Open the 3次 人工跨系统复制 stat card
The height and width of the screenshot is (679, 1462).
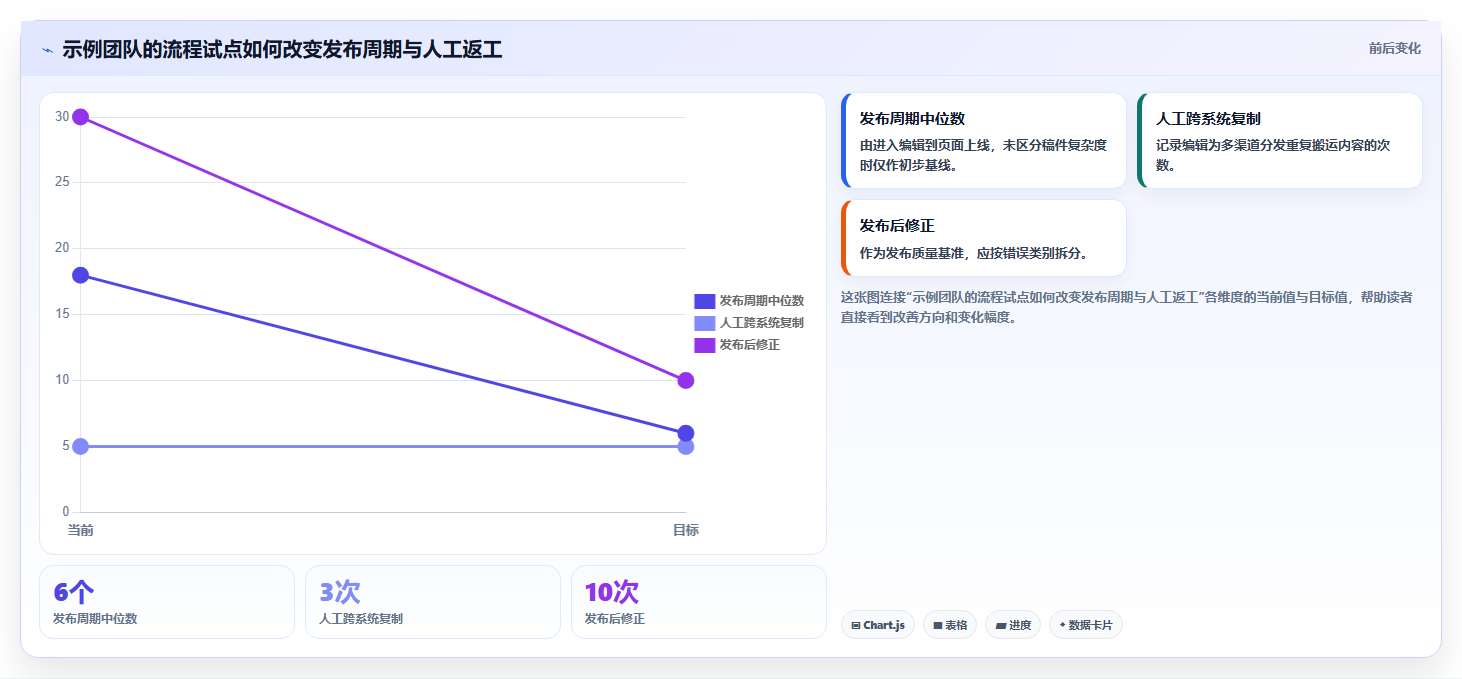point(433,602)
